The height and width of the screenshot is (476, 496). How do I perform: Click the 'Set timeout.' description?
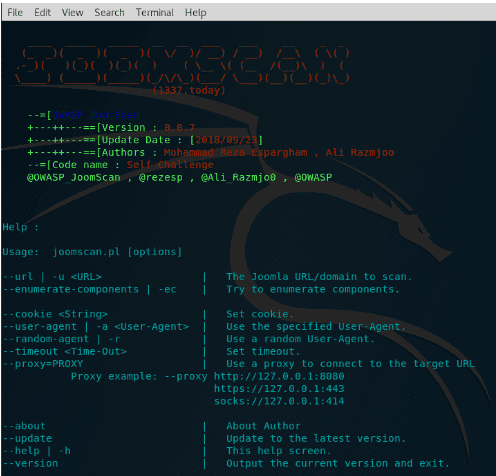[263, 352]
